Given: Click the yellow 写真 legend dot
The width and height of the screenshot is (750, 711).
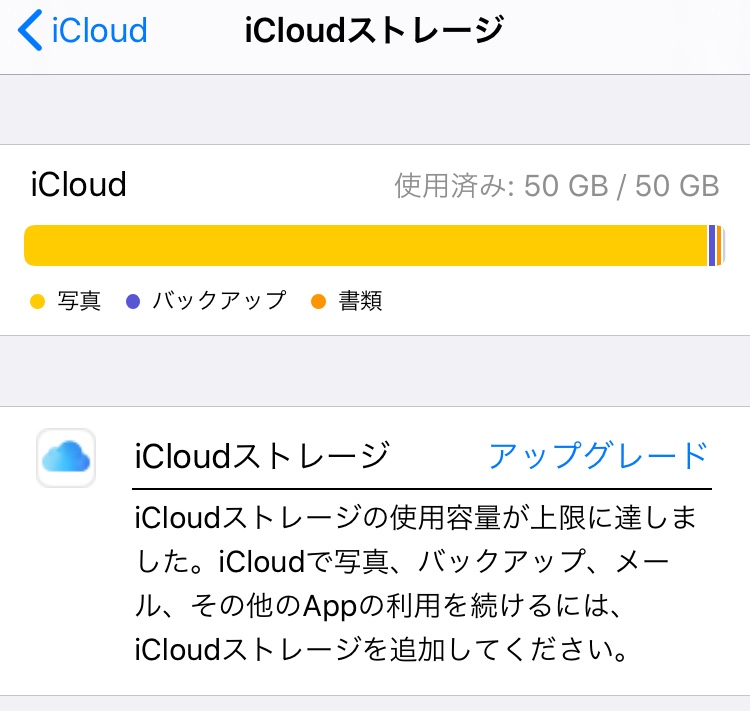Looking at the screenshot, I should click(x=38, y=301).
